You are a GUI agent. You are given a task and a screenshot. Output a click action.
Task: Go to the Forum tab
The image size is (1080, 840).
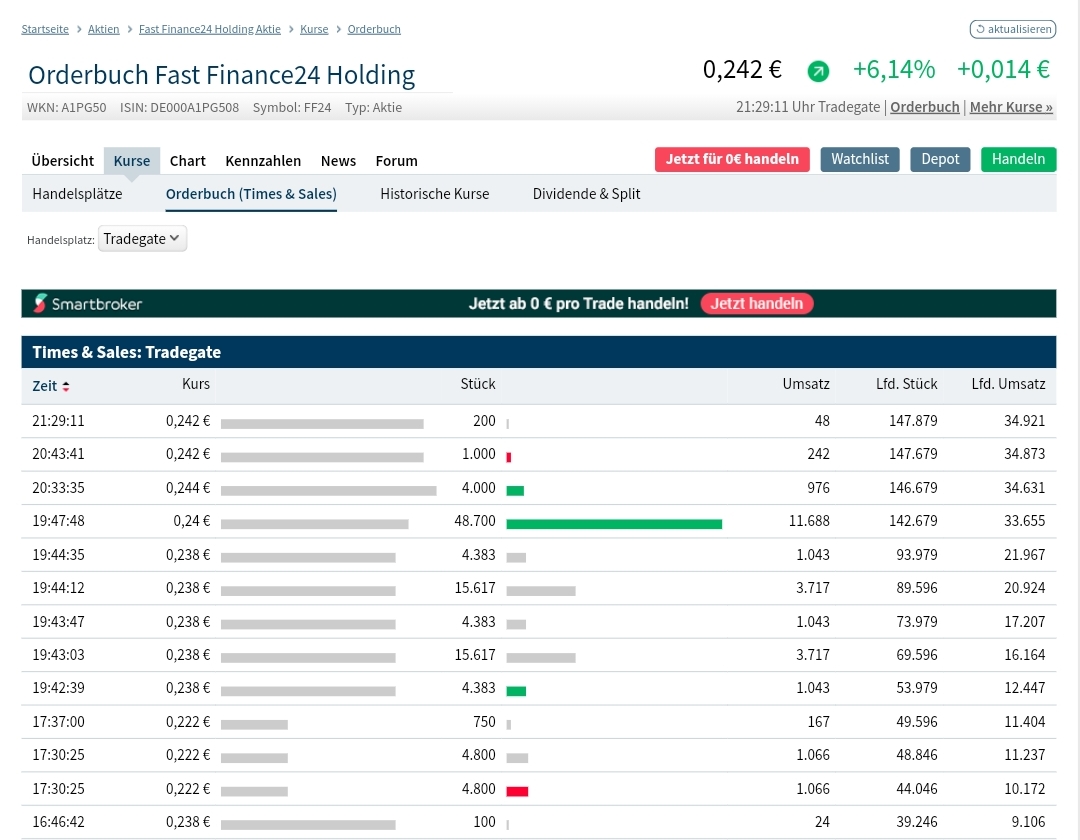(397, 160)
